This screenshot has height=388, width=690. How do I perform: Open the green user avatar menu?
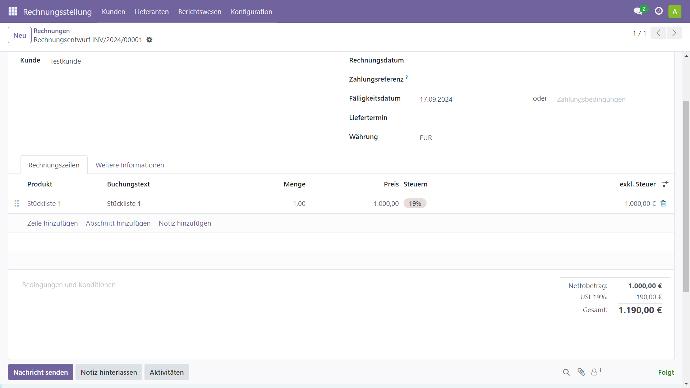click(x=675, y=11)
